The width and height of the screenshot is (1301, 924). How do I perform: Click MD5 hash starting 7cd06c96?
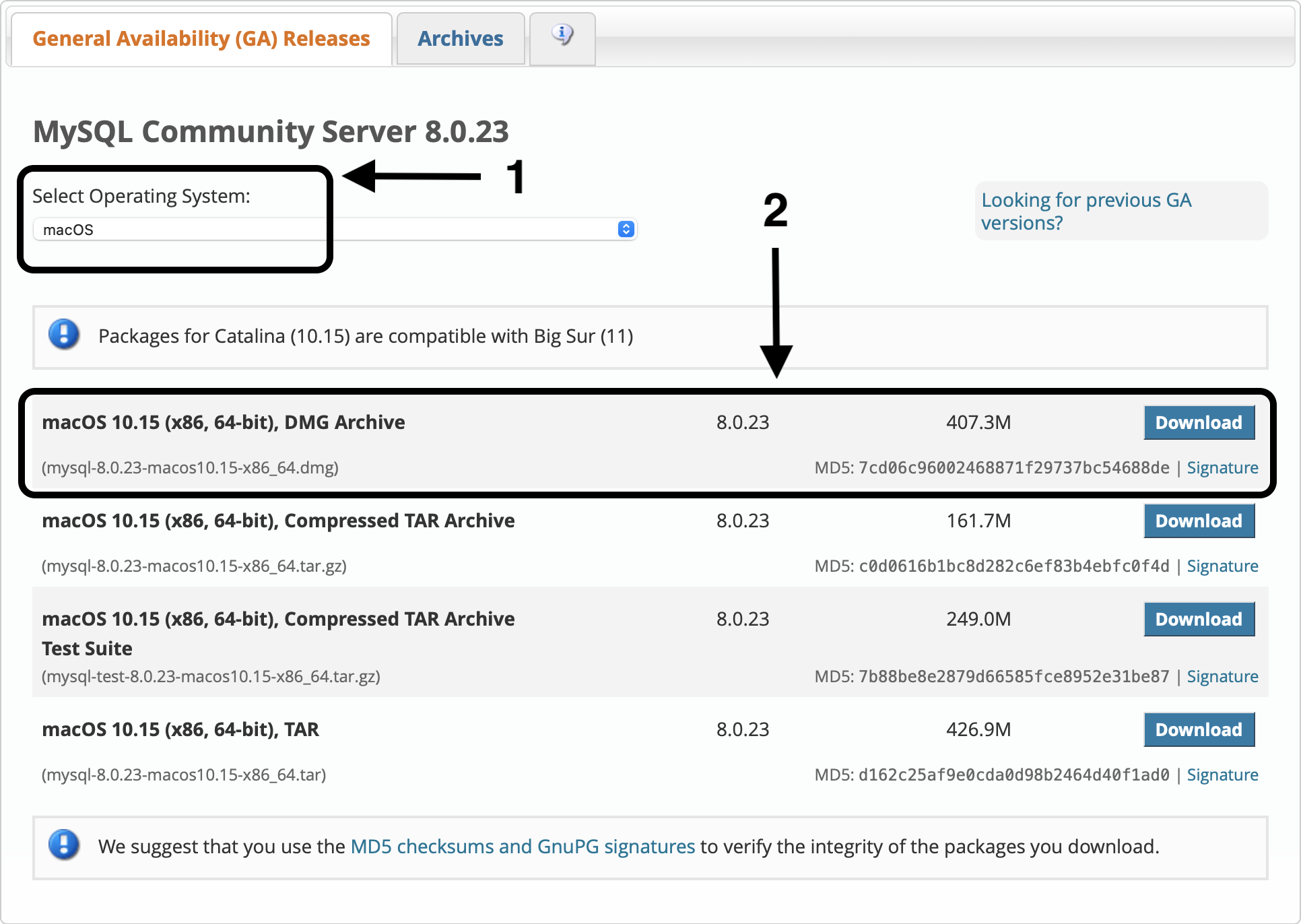pos(1014,468)
